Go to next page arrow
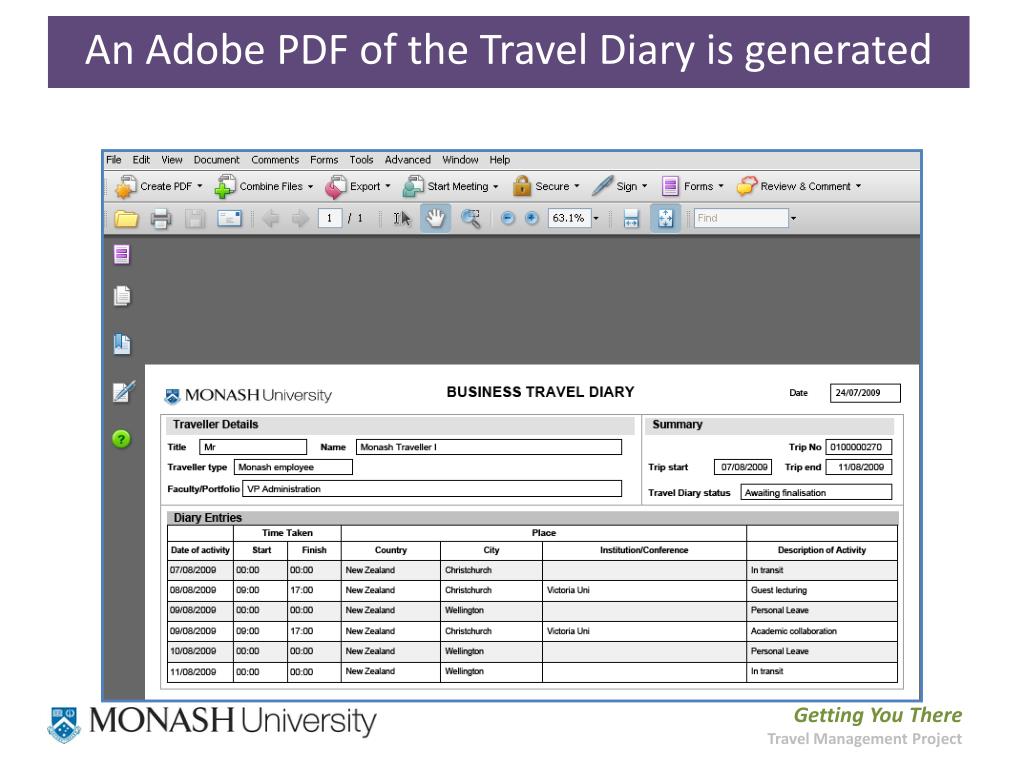This screenshot has width=1024, height=768. coord(300,219)
